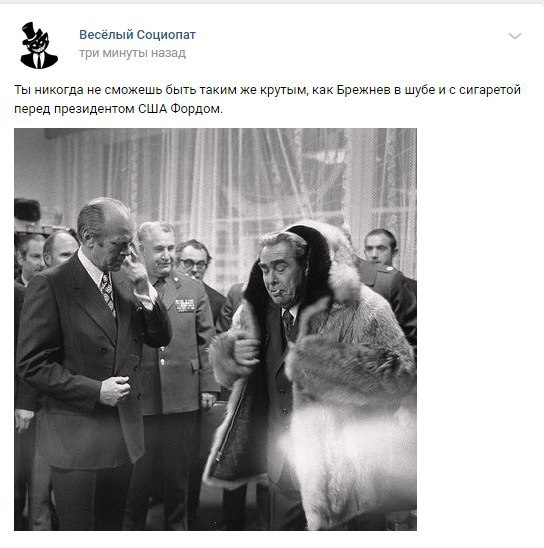Open the fur coat photo full size

click(x=215, y=329)
